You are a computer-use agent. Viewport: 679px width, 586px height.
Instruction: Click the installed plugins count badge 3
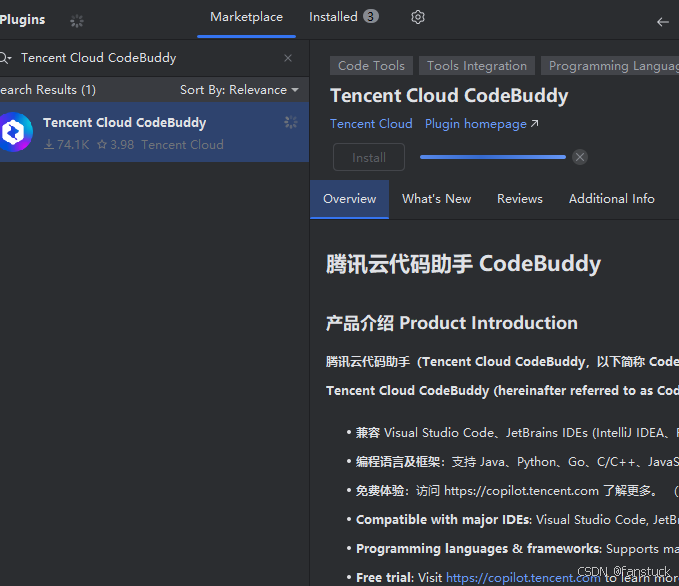tap(371, 16)
